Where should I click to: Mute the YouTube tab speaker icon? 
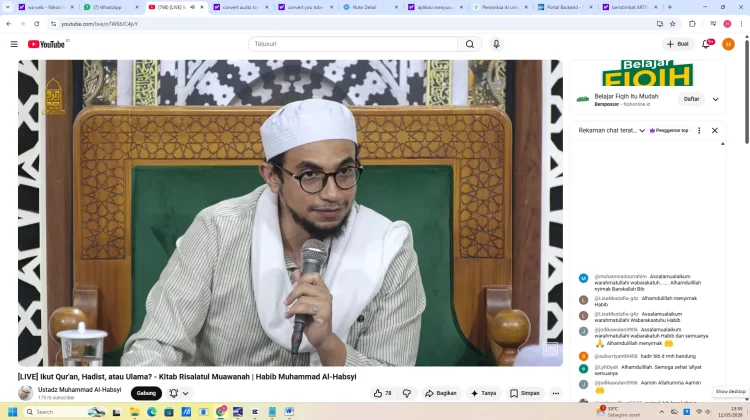[192, 7]
